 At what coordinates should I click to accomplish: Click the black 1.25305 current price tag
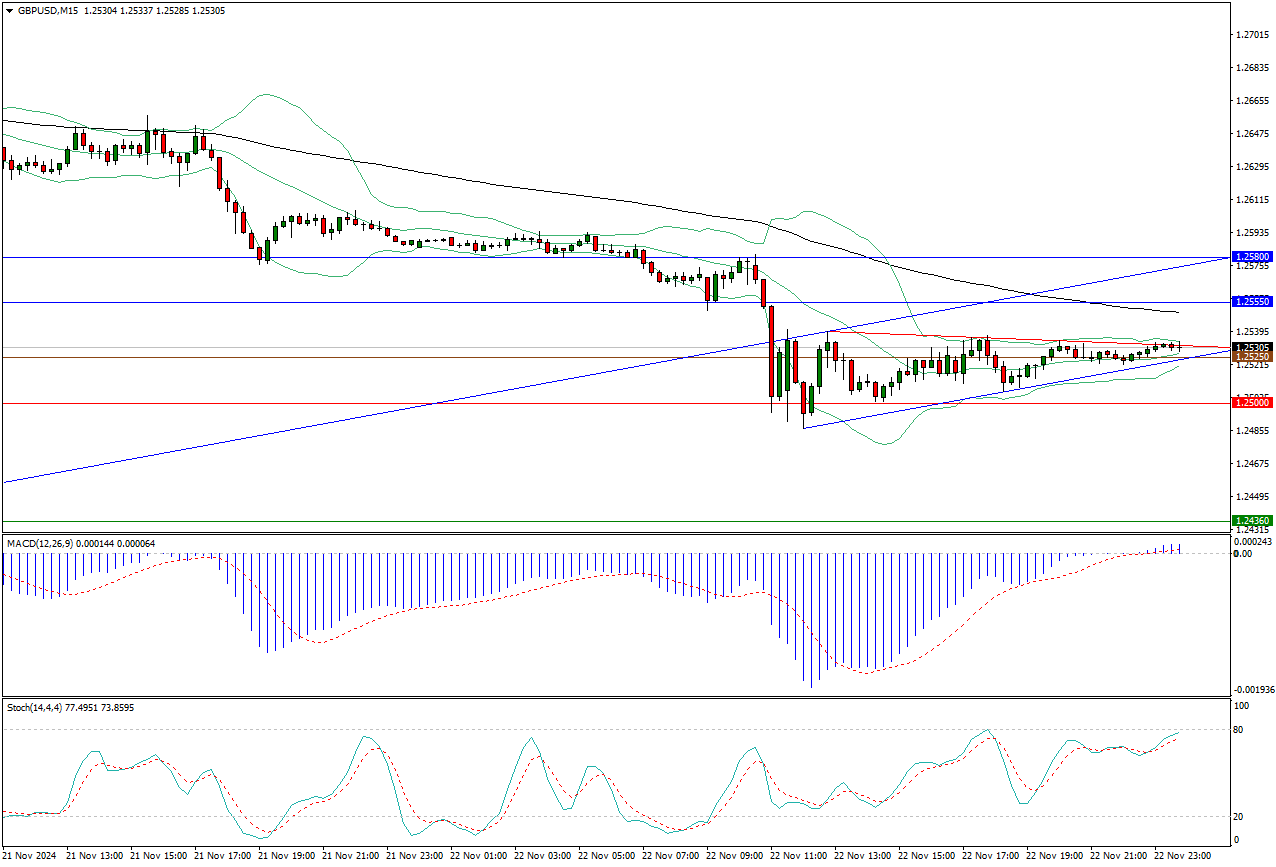tap(1252, 347)
